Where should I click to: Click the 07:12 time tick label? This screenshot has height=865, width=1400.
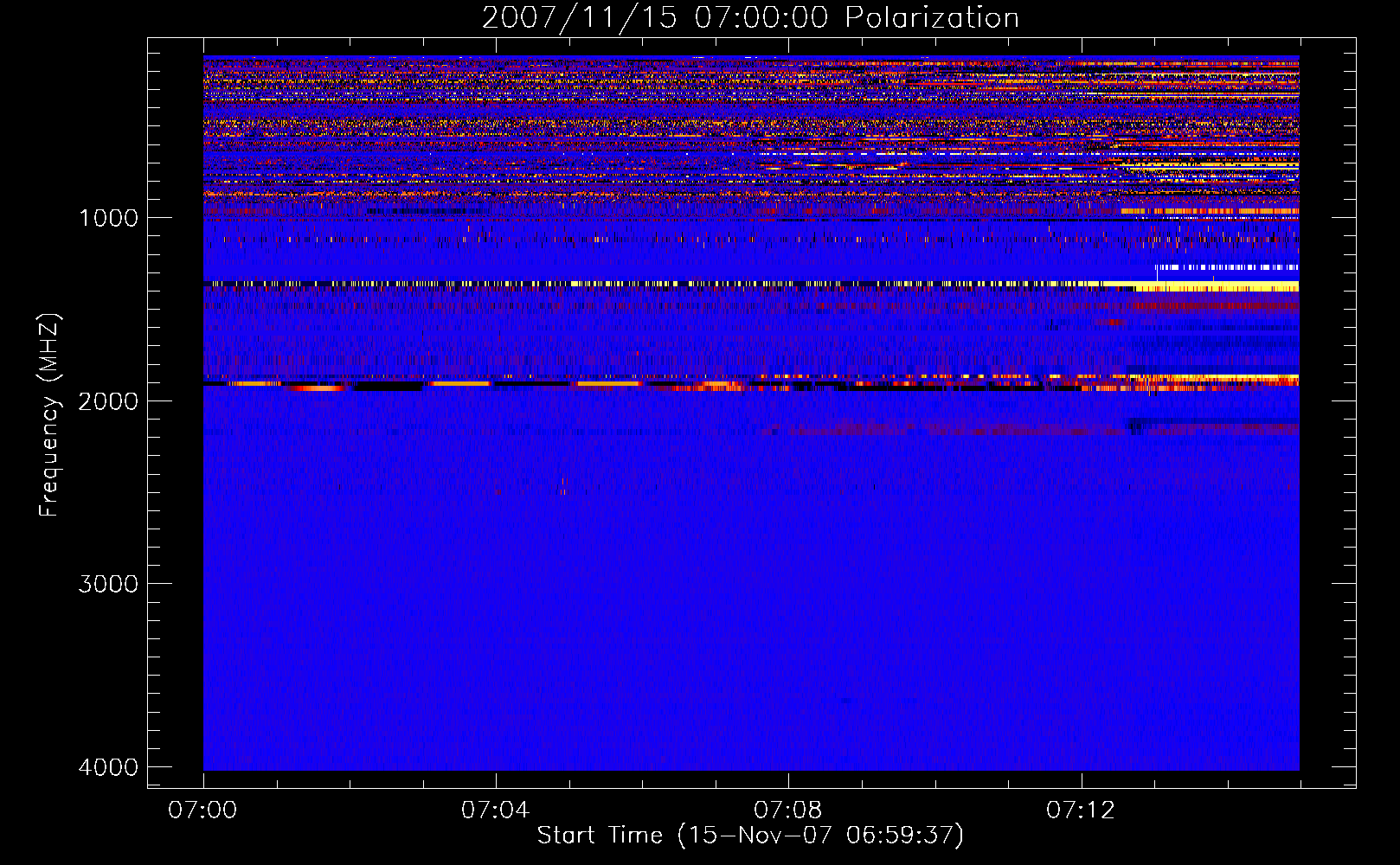(x=1081, y=811)
